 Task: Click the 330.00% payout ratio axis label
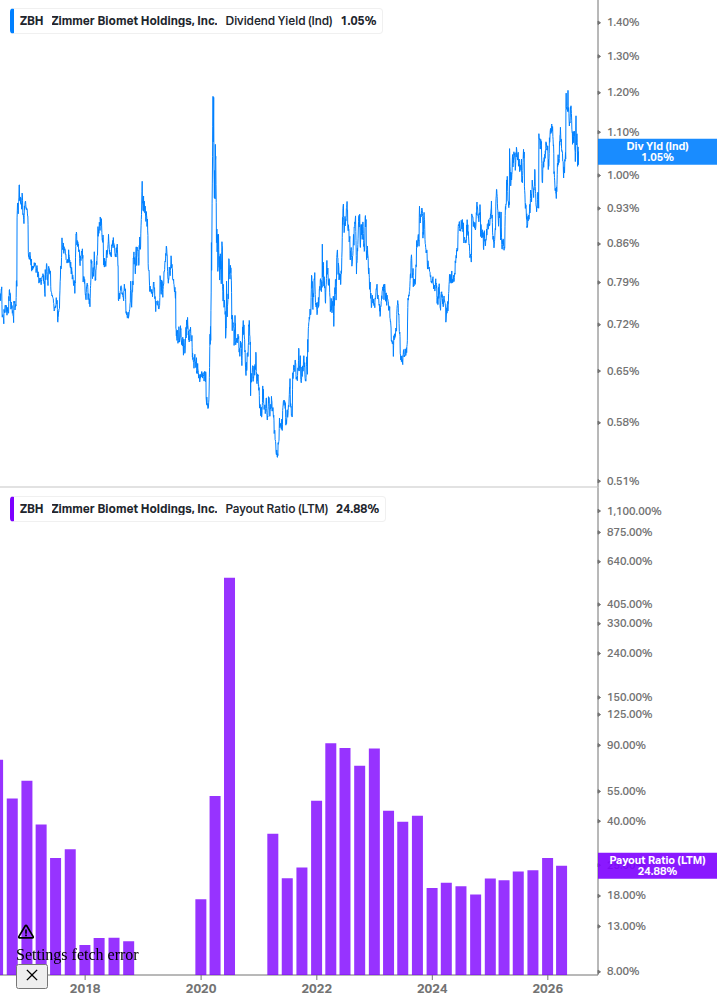629,624
